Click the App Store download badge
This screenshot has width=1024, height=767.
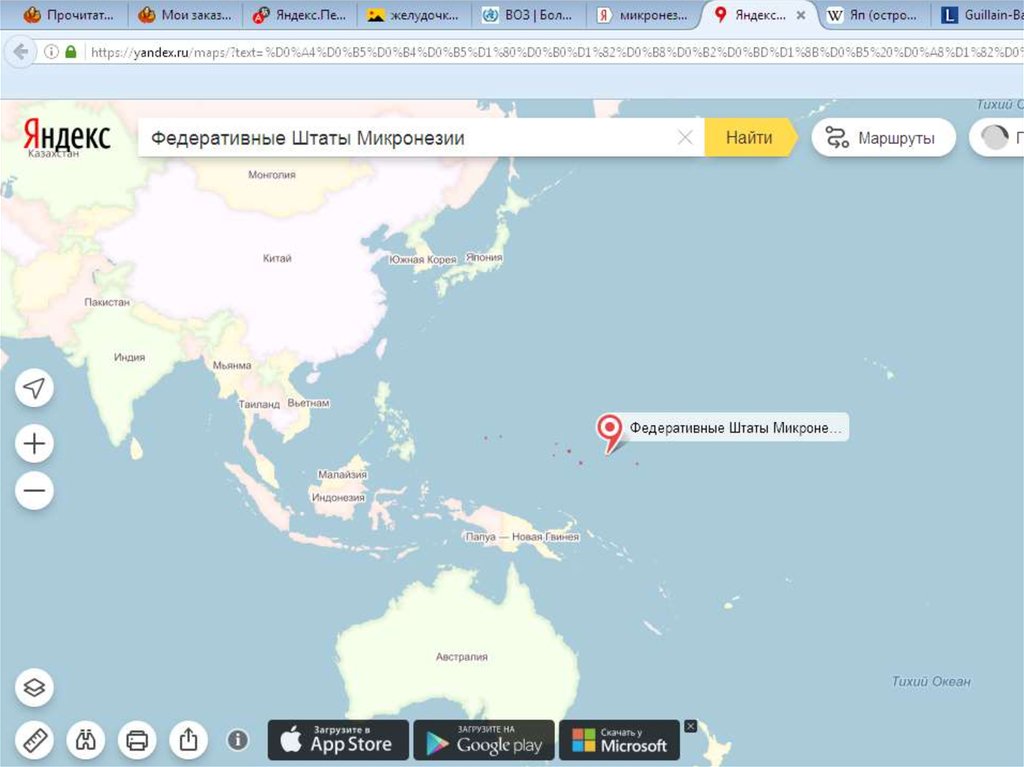tap(338, 741)
